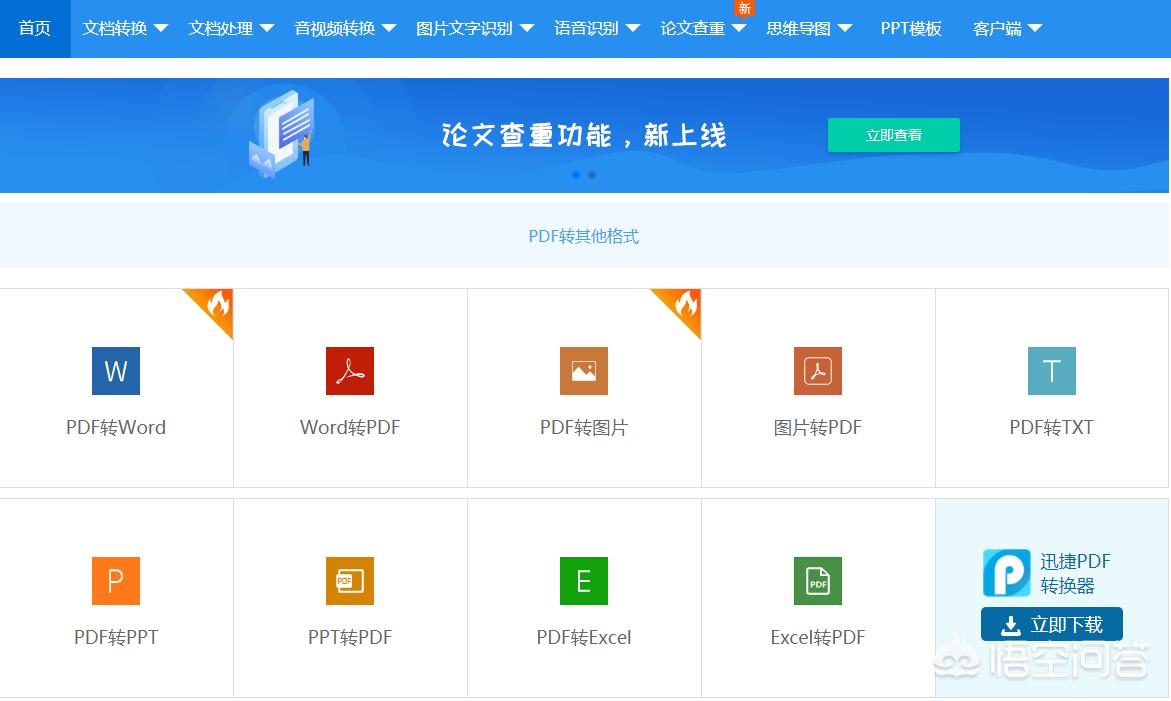1171x701 pixels.
Task: Expand the 客户端 dropdown arrow
Action: tap(1034, 28)
